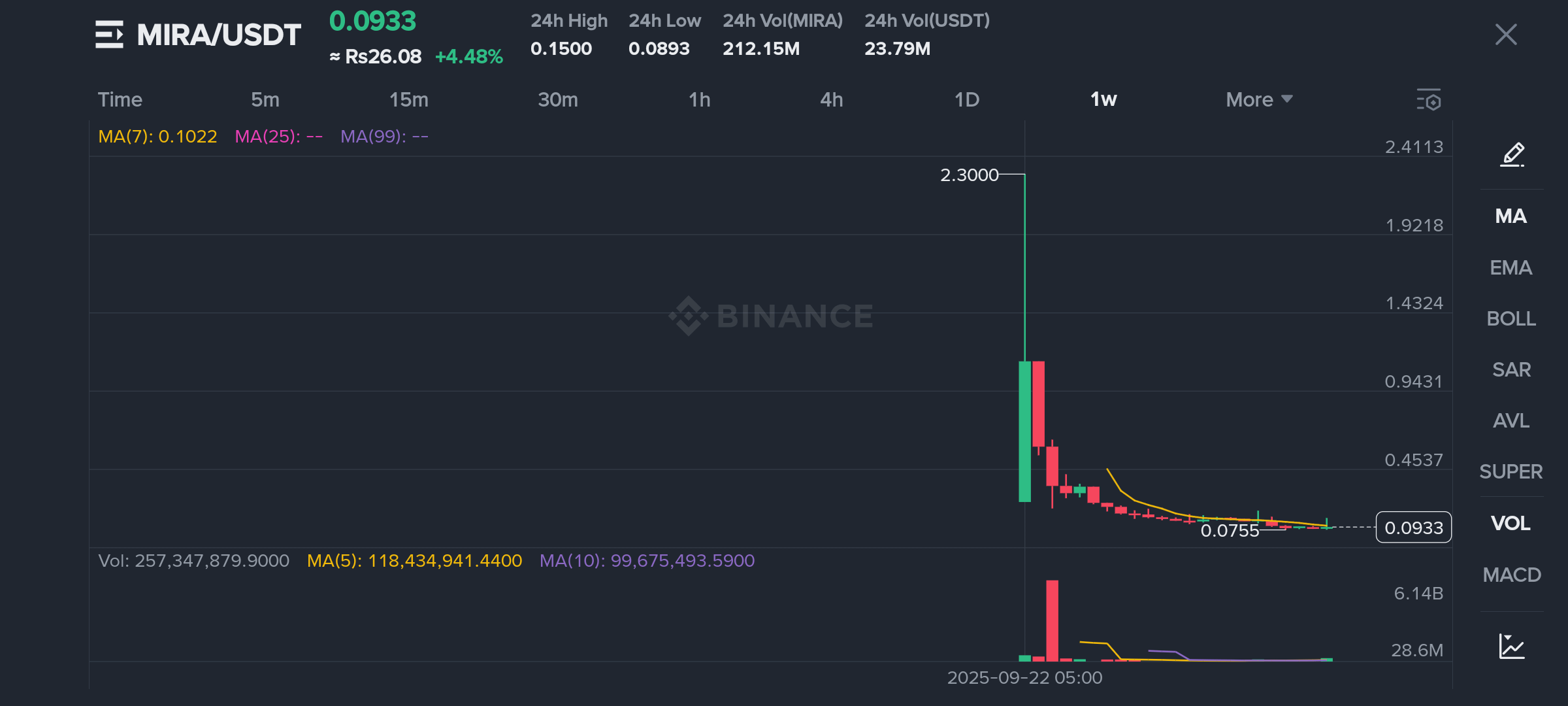
Task: Enable the MACD sub-indicator
Action: tap(1511, 575)
